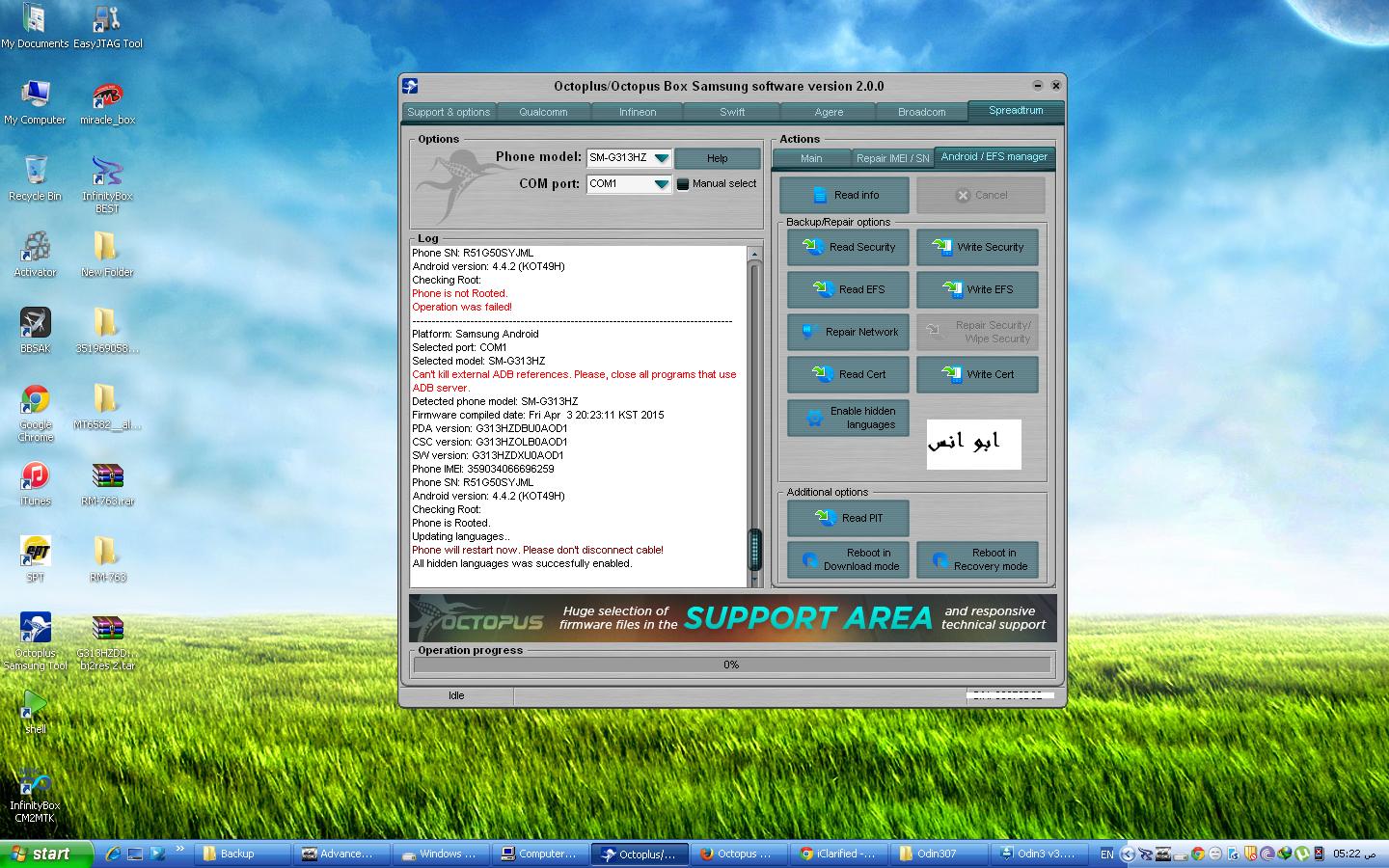Switch to Backup taskbar window

click(243, 854)
